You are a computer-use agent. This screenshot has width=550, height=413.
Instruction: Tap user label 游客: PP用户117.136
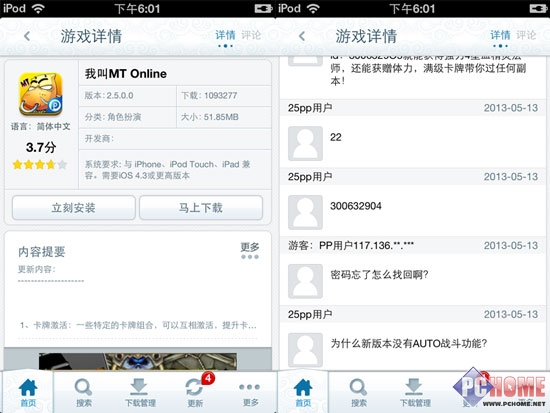(x=351, y=245)
